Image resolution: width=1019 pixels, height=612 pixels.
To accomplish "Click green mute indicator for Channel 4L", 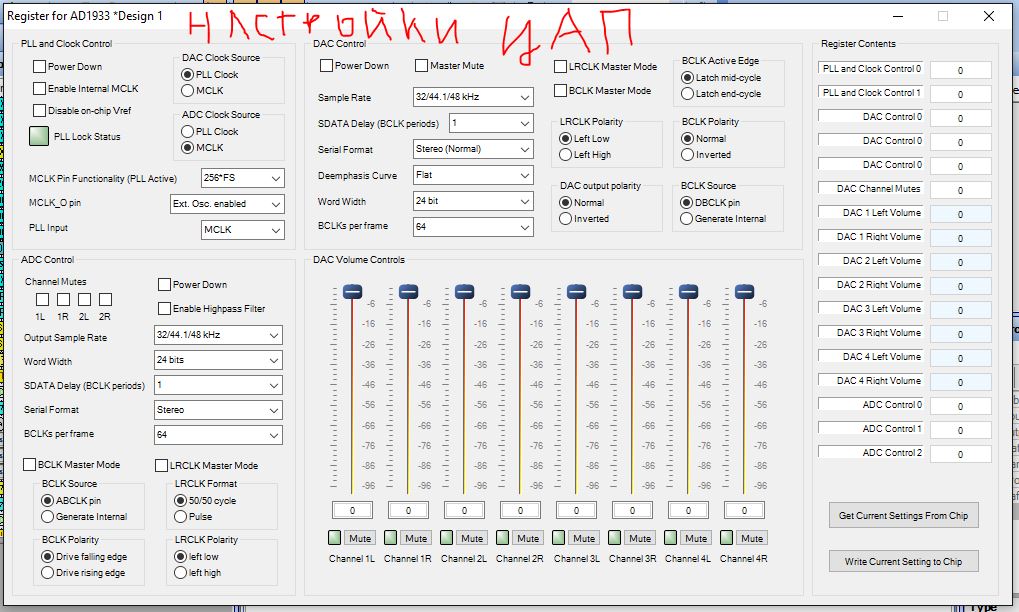I will [671, 537].
